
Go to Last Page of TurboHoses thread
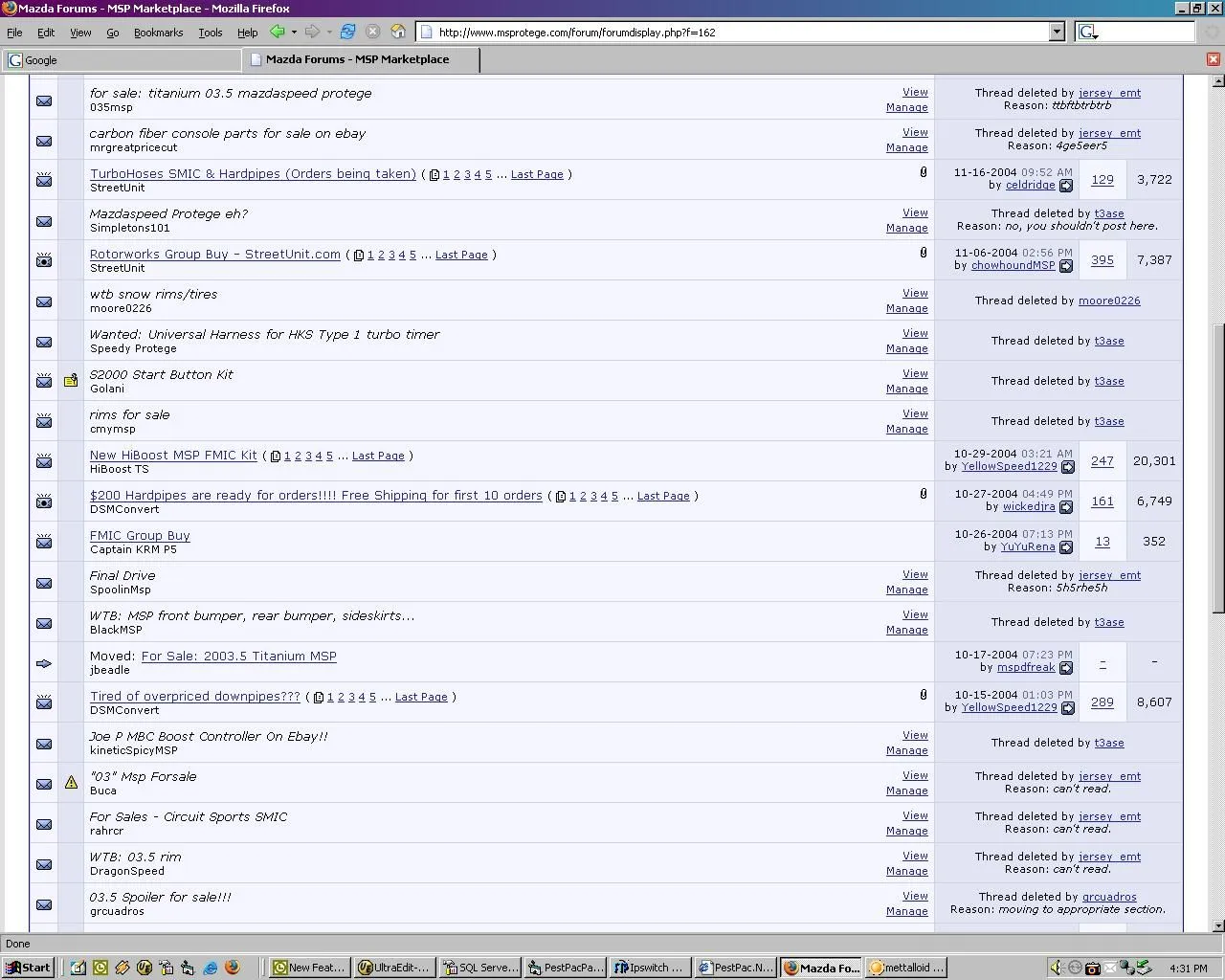click(537, 174)
